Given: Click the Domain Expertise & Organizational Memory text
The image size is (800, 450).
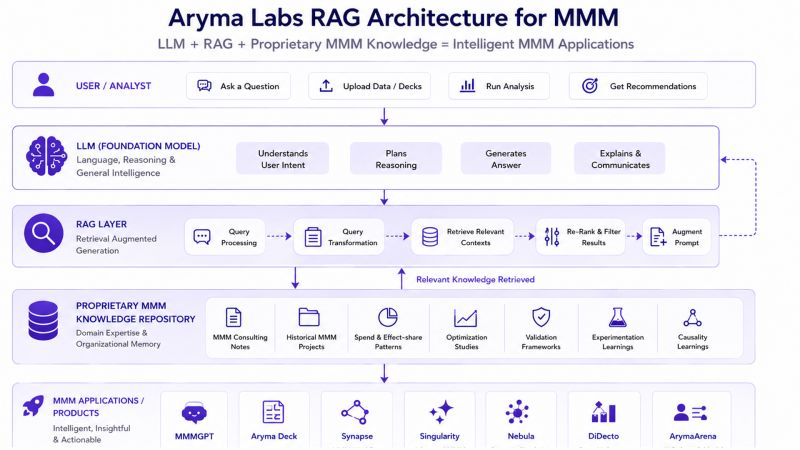Looking at the screenshot, I should 118,338.
